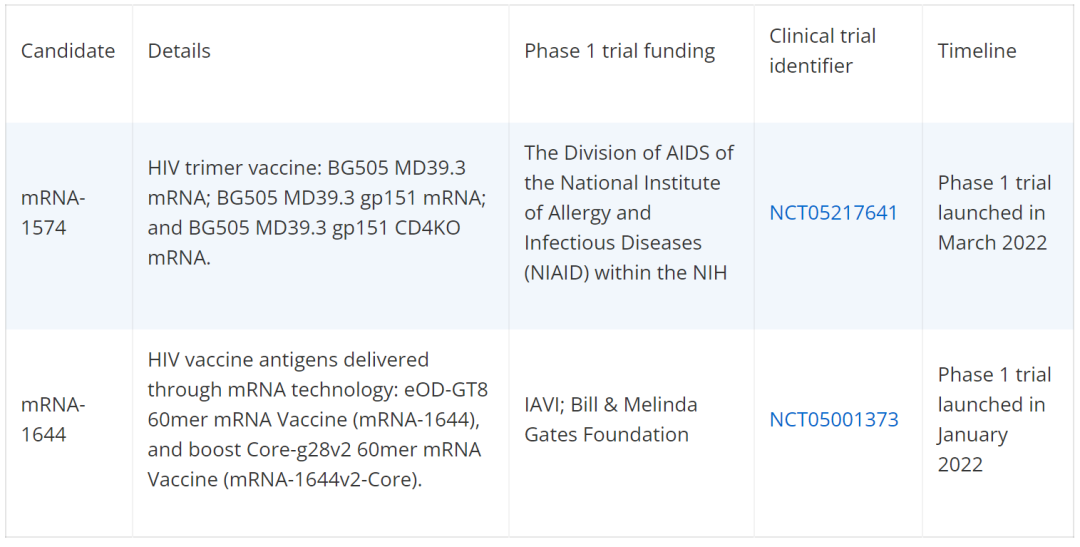Click the March 2022 timeline cell
The image size is (1080, 547).
pos(992,243)
